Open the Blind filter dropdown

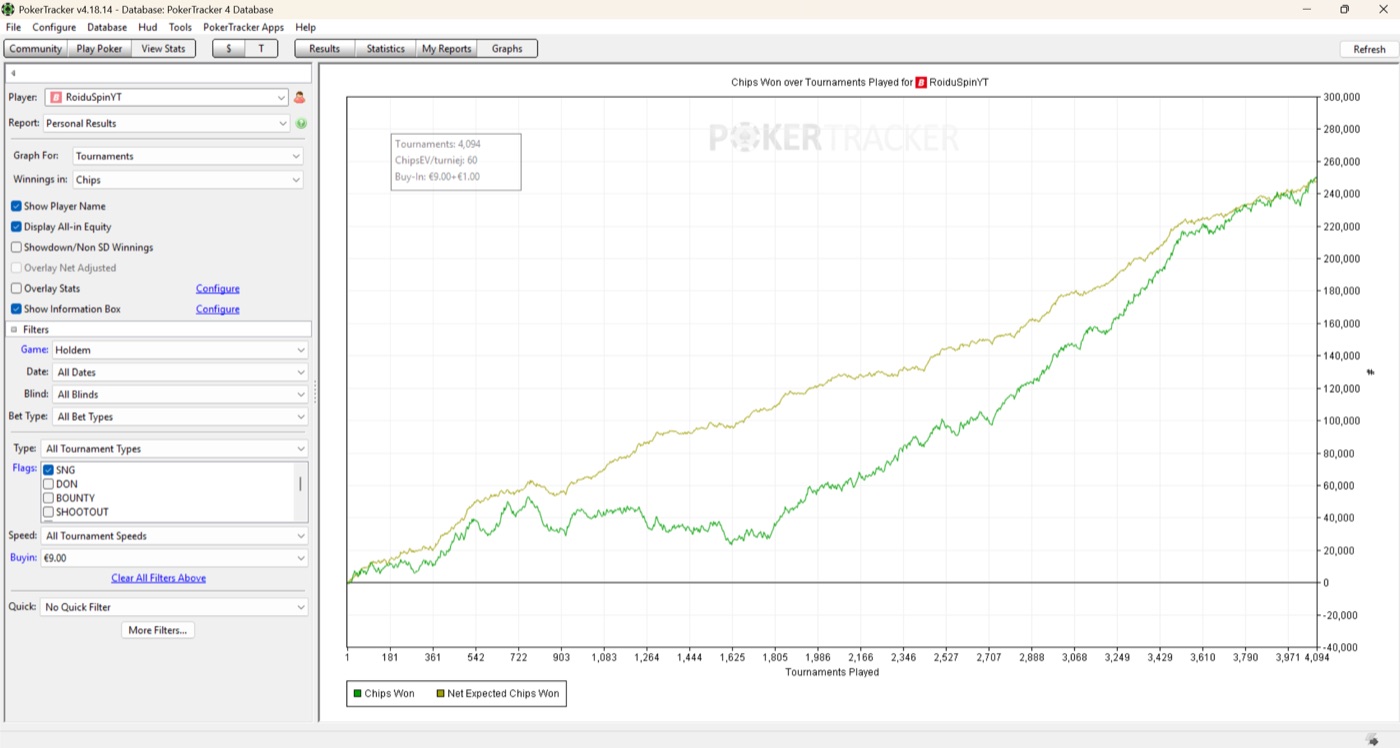181,394
